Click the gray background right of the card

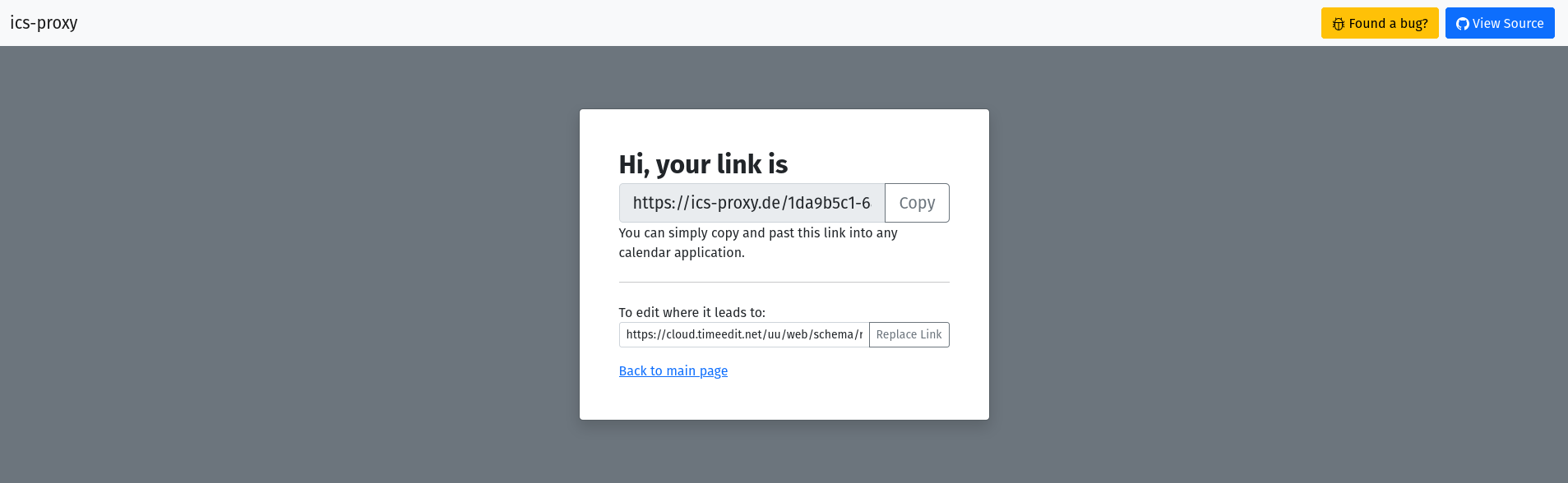tap(1274, 263)
